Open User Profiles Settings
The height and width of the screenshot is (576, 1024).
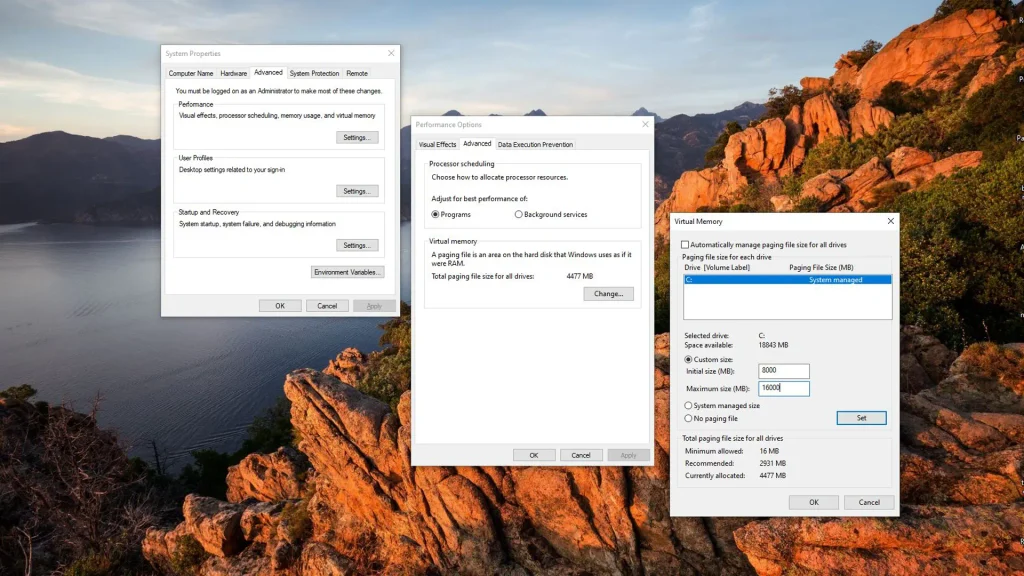tap(357, 191)
